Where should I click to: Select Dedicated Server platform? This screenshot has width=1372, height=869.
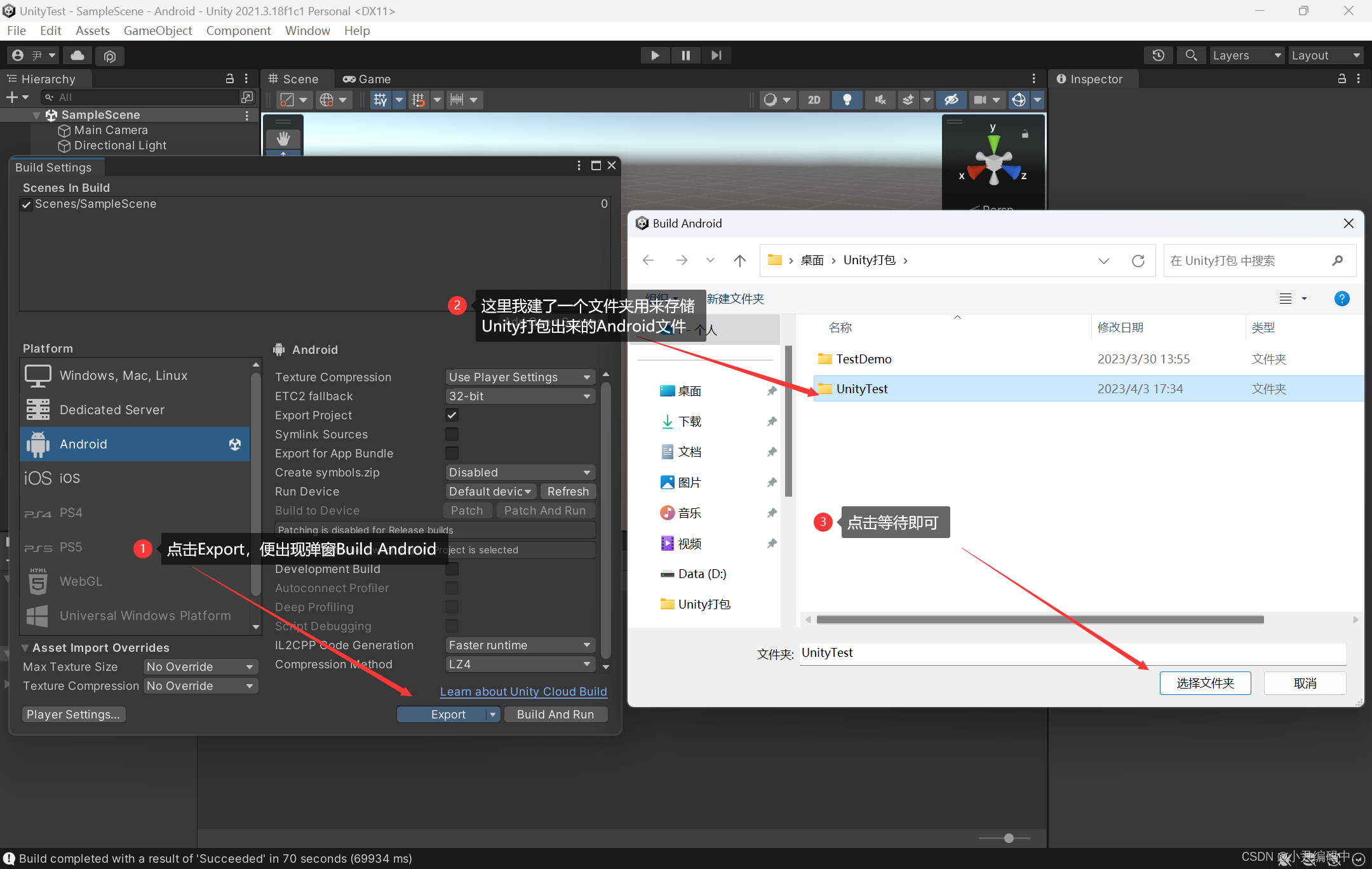[x=136, y=410]
